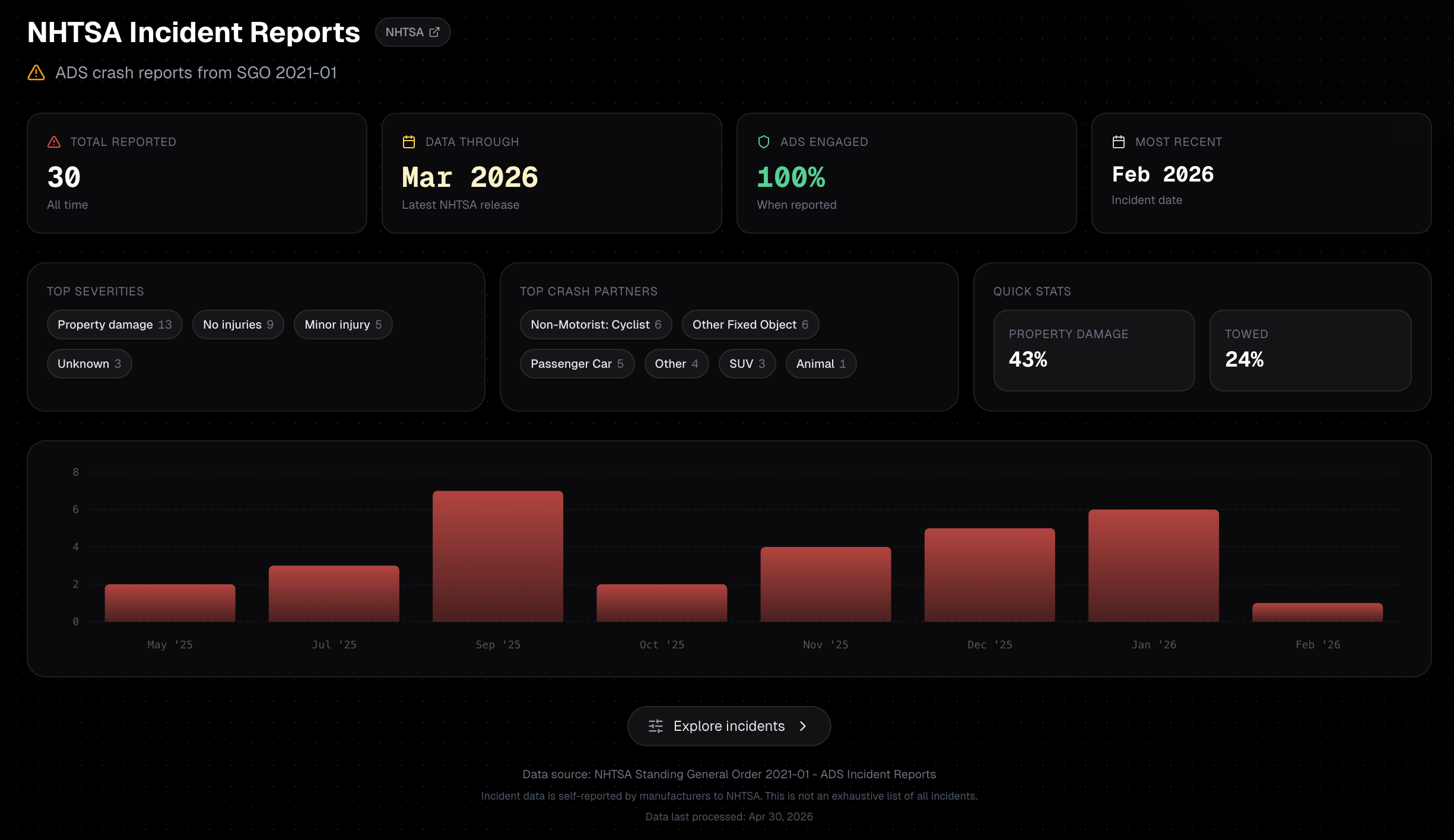Click the calendar icon beside Most Recent
The height and width of the screenshot is (840, 1454).
click(1119, 142)
